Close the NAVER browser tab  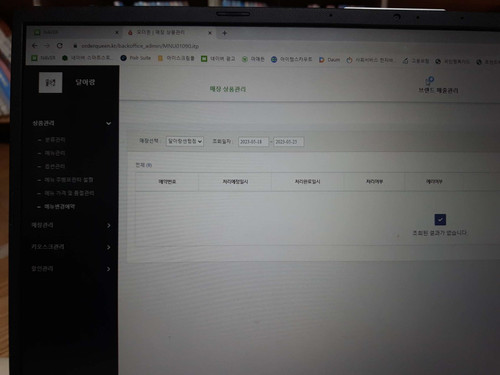coord(117,32)
